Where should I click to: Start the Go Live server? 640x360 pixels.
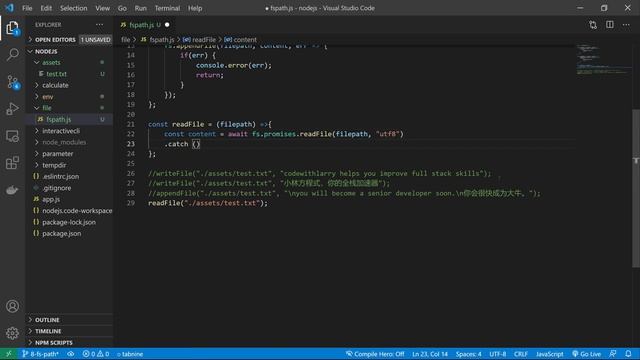587,354
